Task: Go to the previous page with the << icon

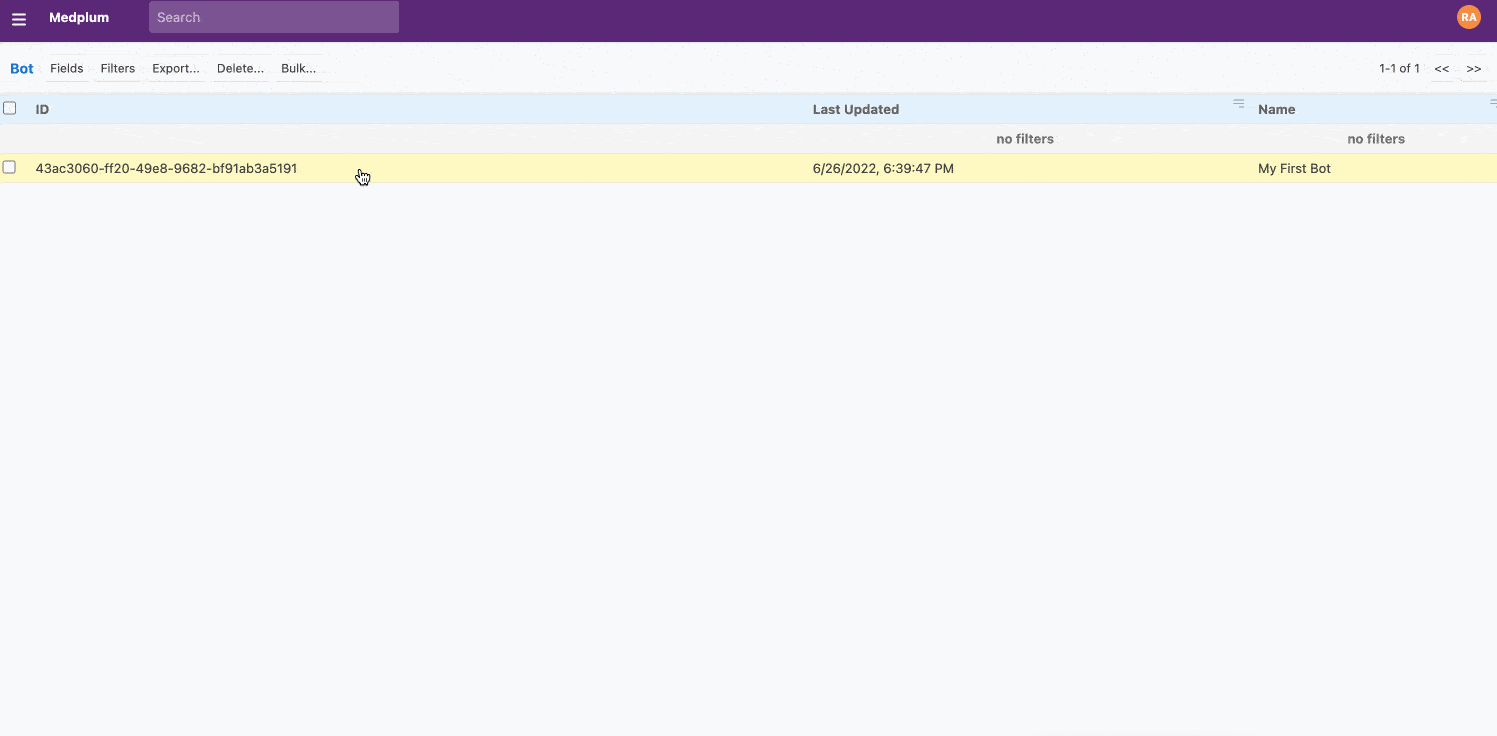Action: [x=1441, y=68]
